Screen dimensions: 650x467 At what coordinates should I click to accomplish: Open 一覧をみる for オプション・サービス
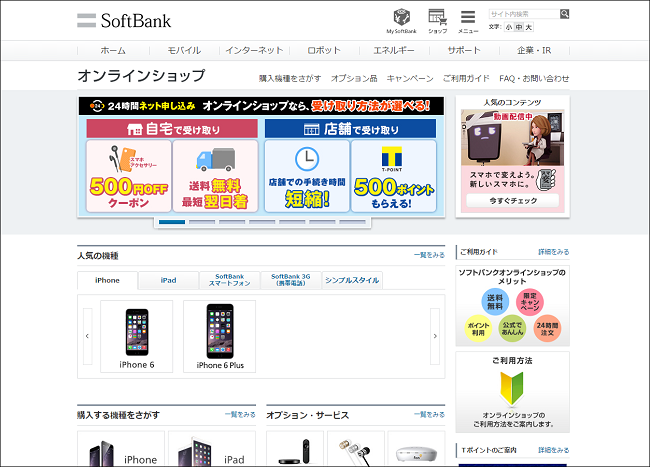[x=429, y=414]
